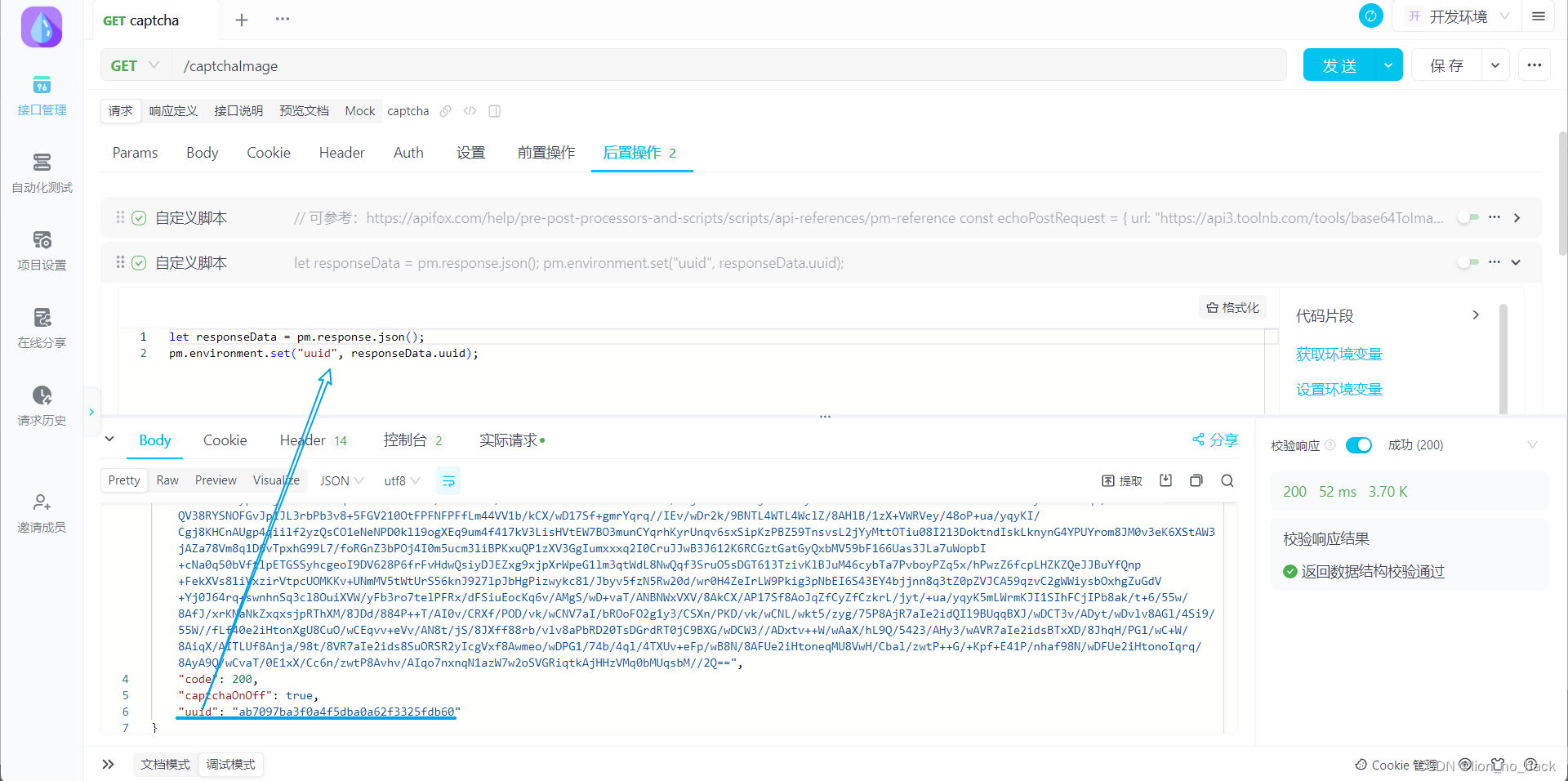
Task: Open the 保存 button dropdown arrow
Action: [x=1495, y=65]
